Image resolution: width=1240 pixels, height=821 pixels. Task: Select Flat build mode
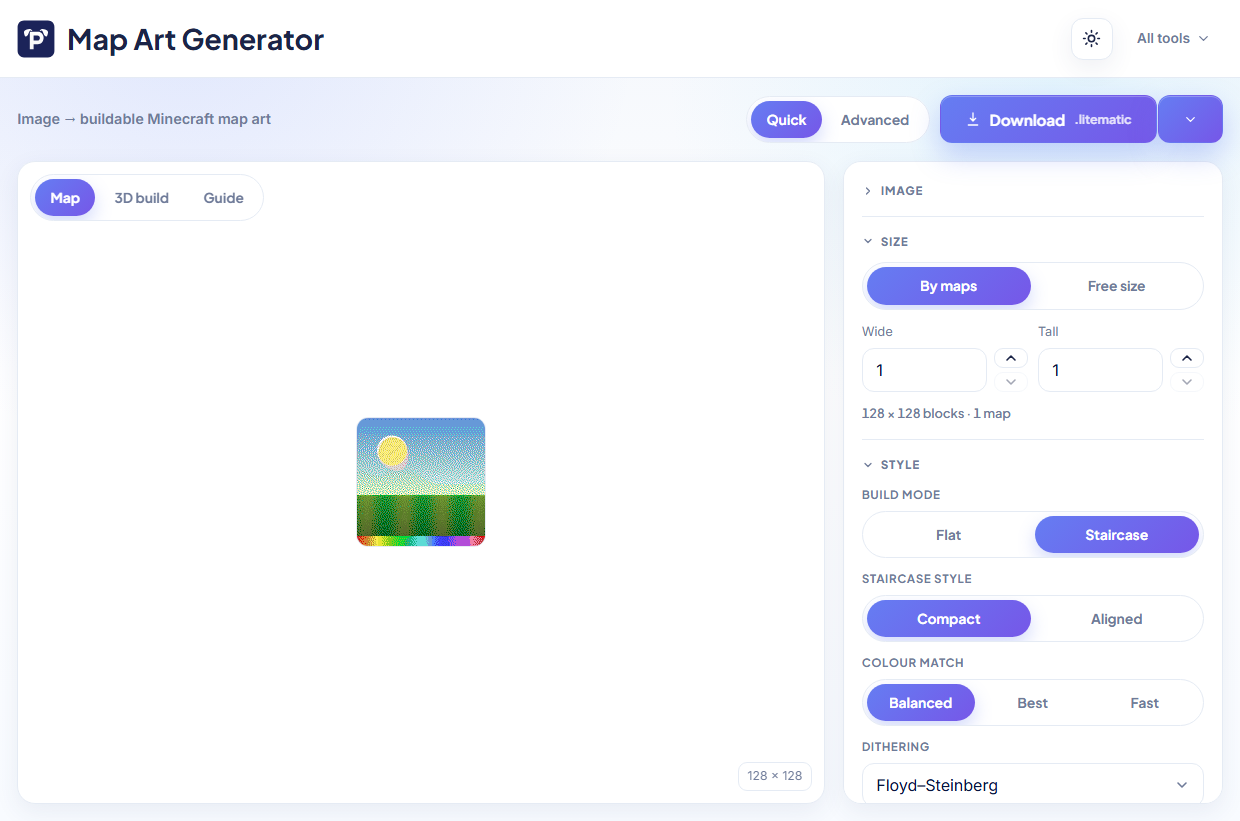click(x=948, y=535)
